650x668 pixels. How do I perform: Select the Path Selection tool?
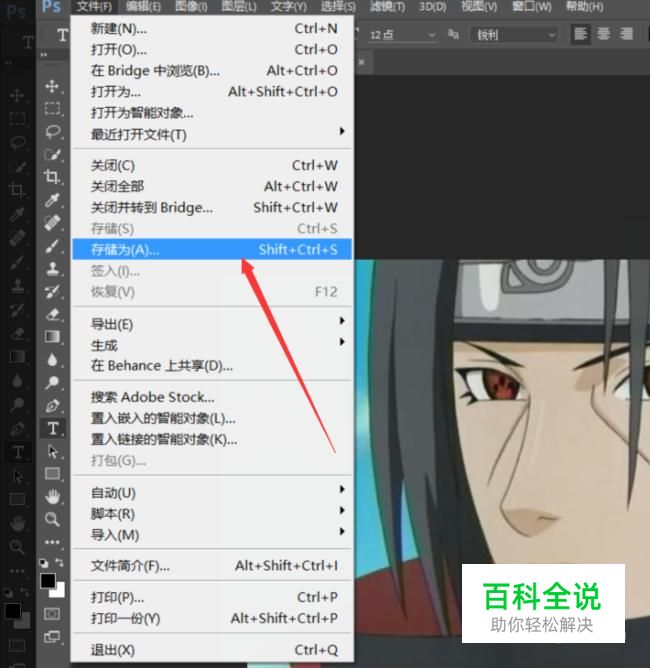click(x=52, y=451)
